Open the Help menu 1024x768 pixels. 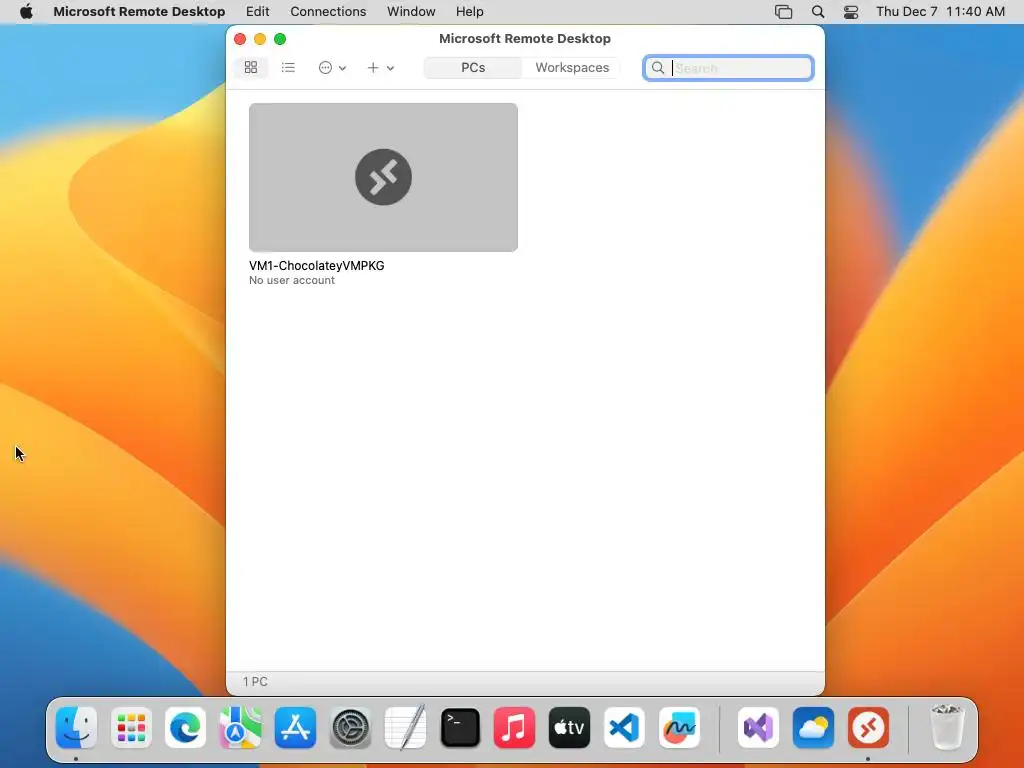click(x=470, y=12)
